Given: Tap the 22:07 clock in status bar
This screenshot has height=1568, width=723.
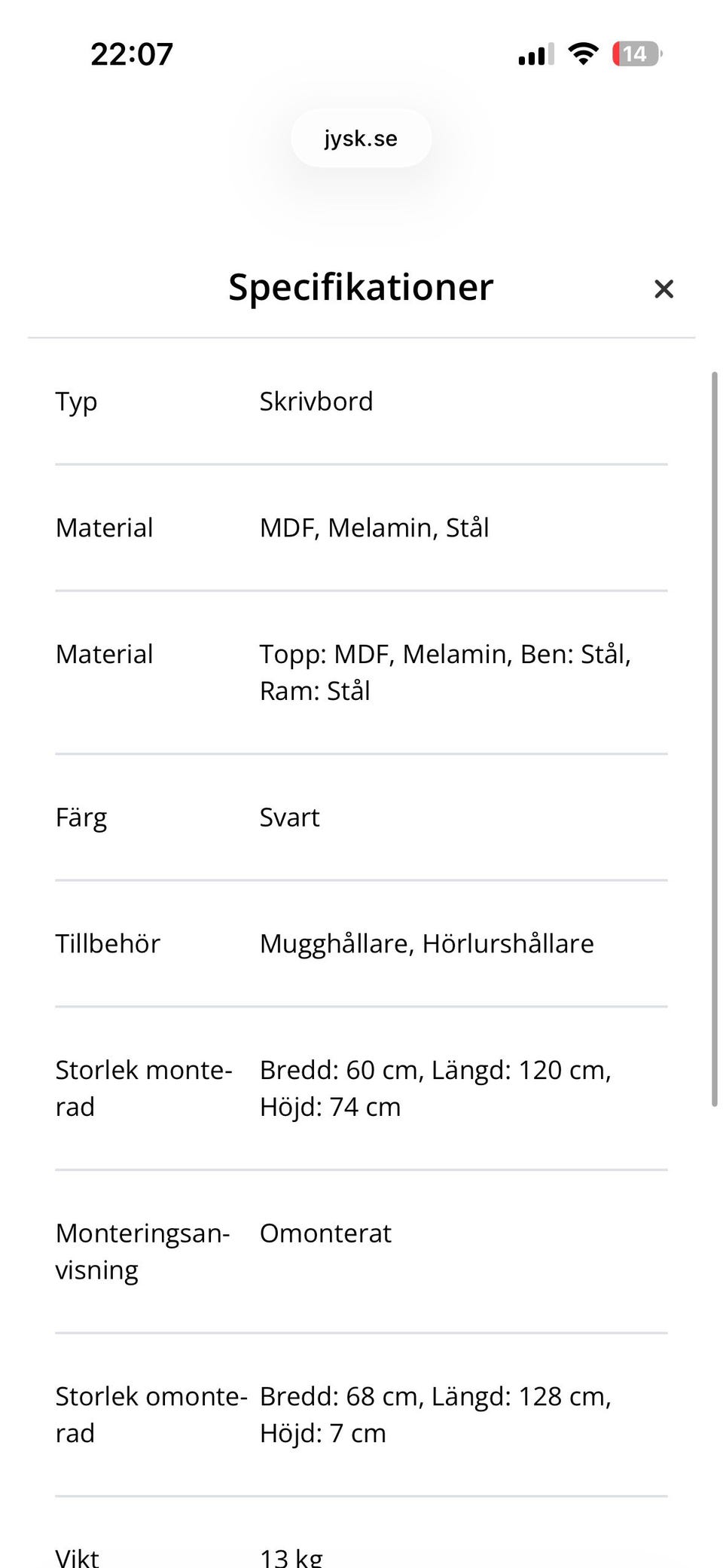Looking at the screenshot, I should (x=132, y=54).
